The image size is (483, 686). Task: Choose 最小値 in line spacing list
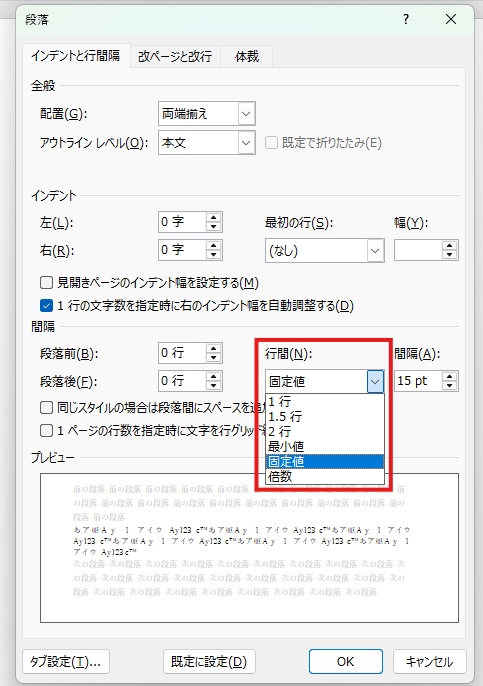(325, 446)
